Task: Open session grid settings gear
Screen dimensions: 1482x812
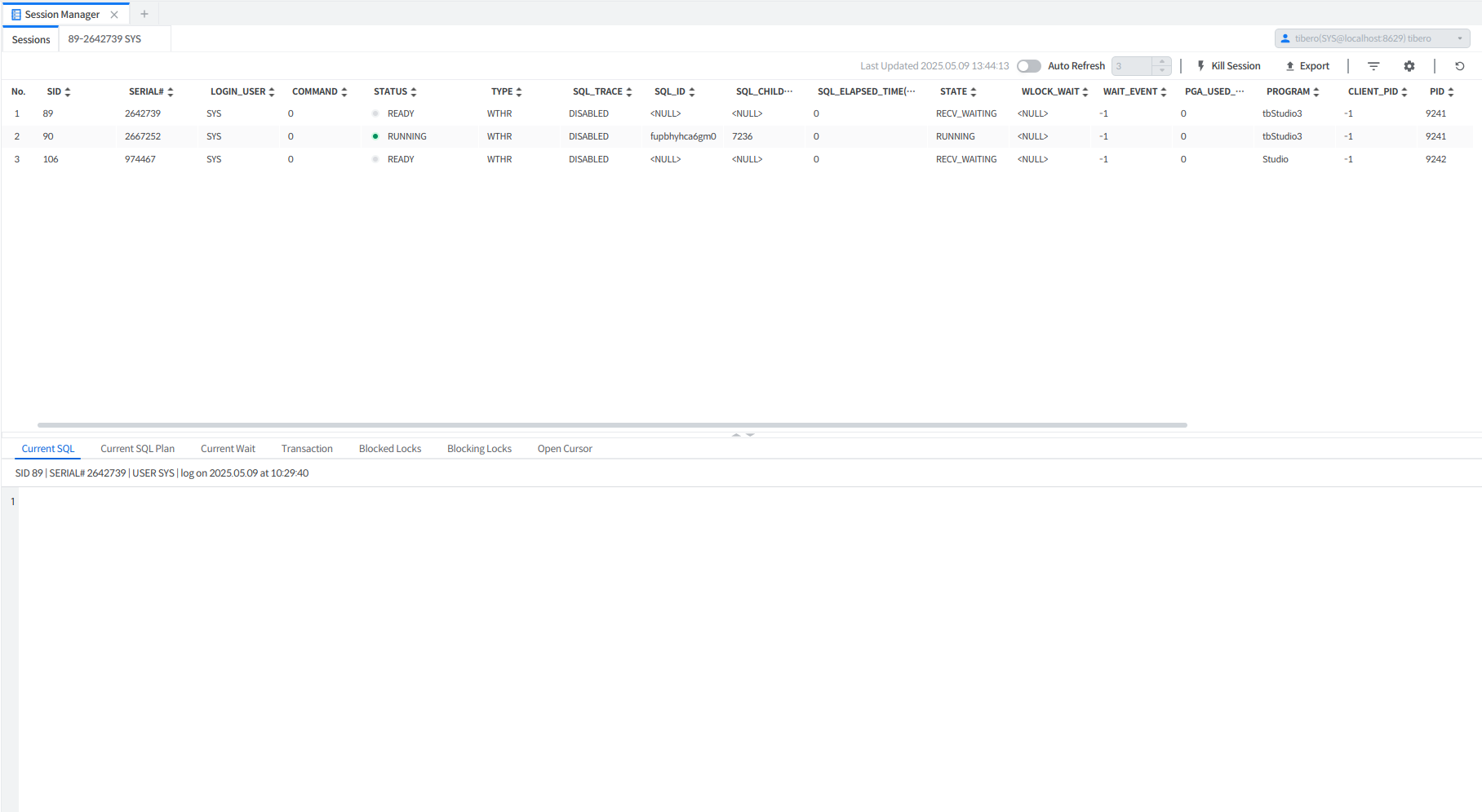Action: coord(1409,66)
